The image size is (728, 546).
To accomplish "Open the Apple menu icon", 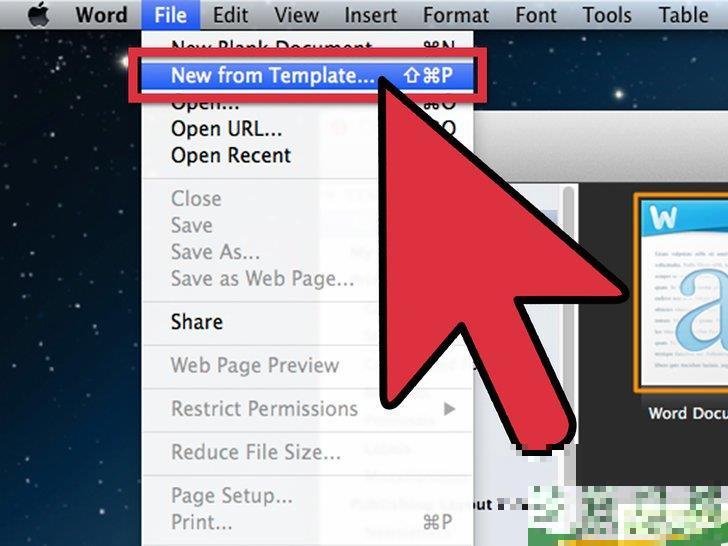I will tap(39, 14).
